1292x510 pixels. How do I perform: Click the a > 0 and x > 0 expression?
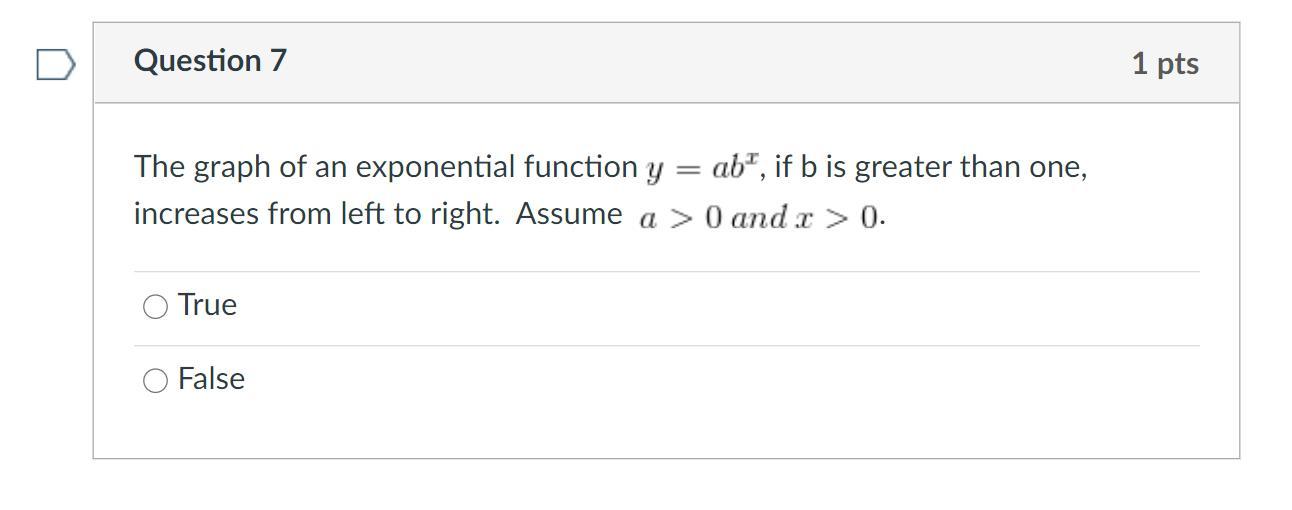[760, 217]
